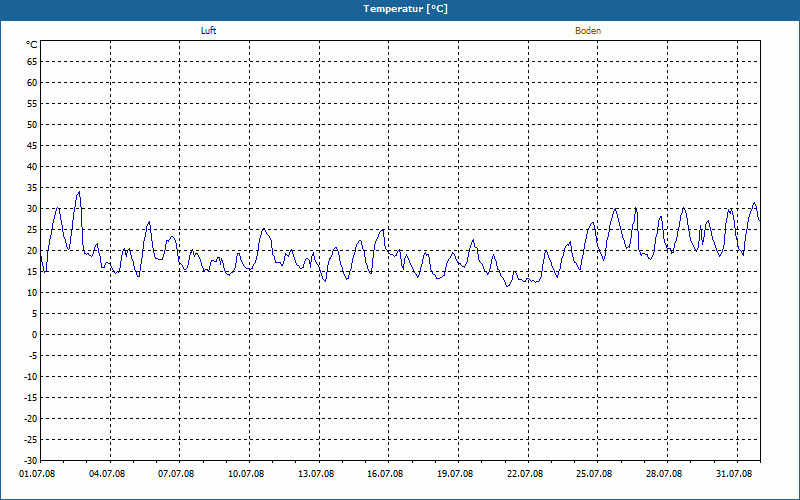Image resolution: width=800 pixels, height=500 pixels.
Task: Click the 60 y-axis value
Action: point(32,83)
